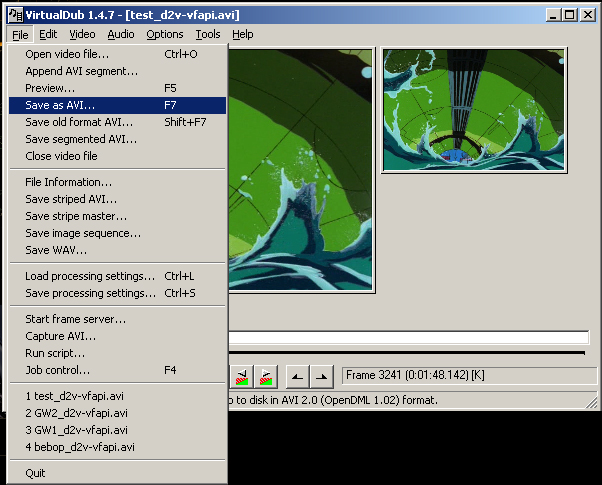The image size is (602, 485).
Task: Reopen recent file GW1_d2v-vfapi.avi
Action: click(117, 430)
